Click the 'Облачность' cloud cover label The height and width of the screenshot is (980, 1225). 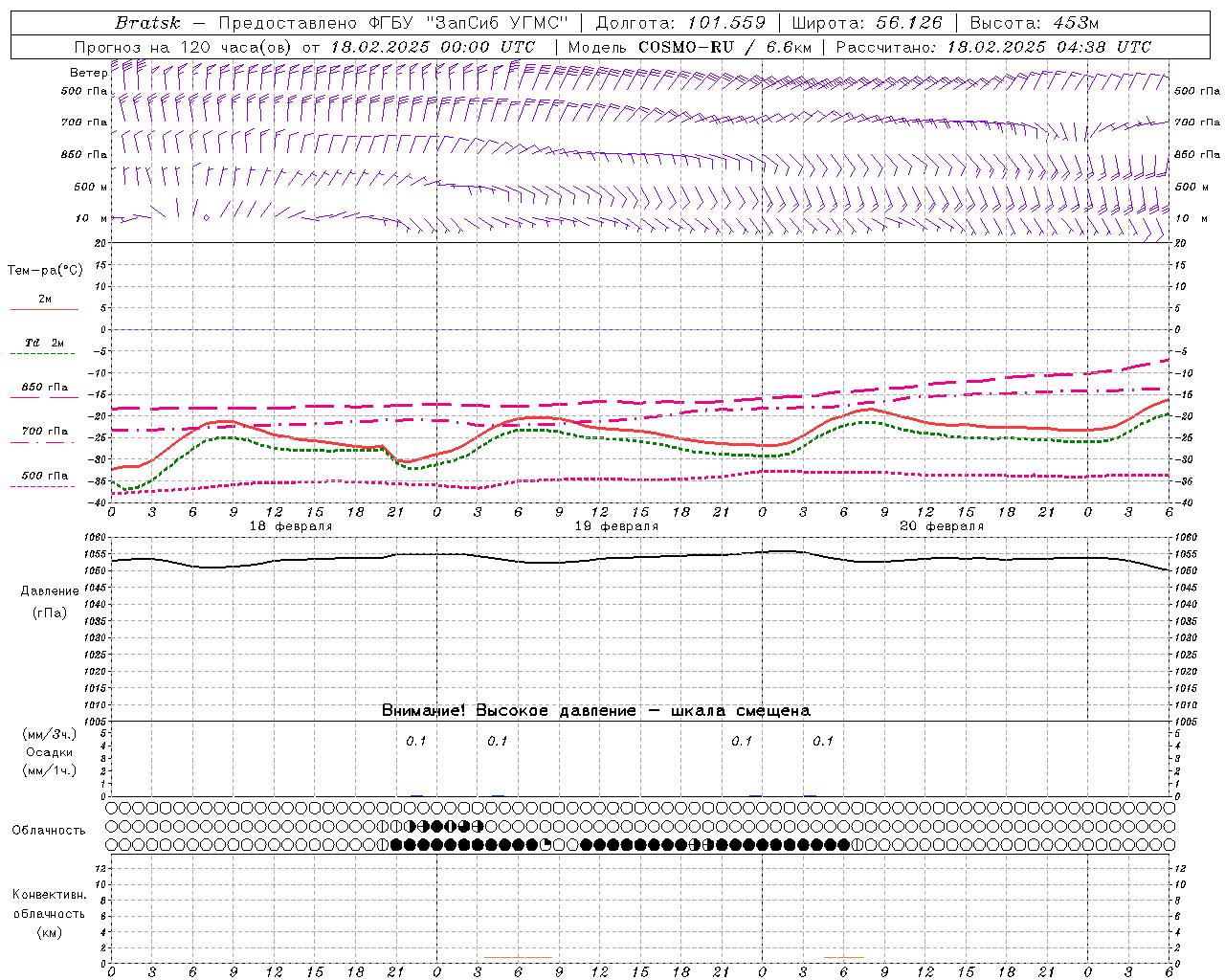(x=49, y=830)
